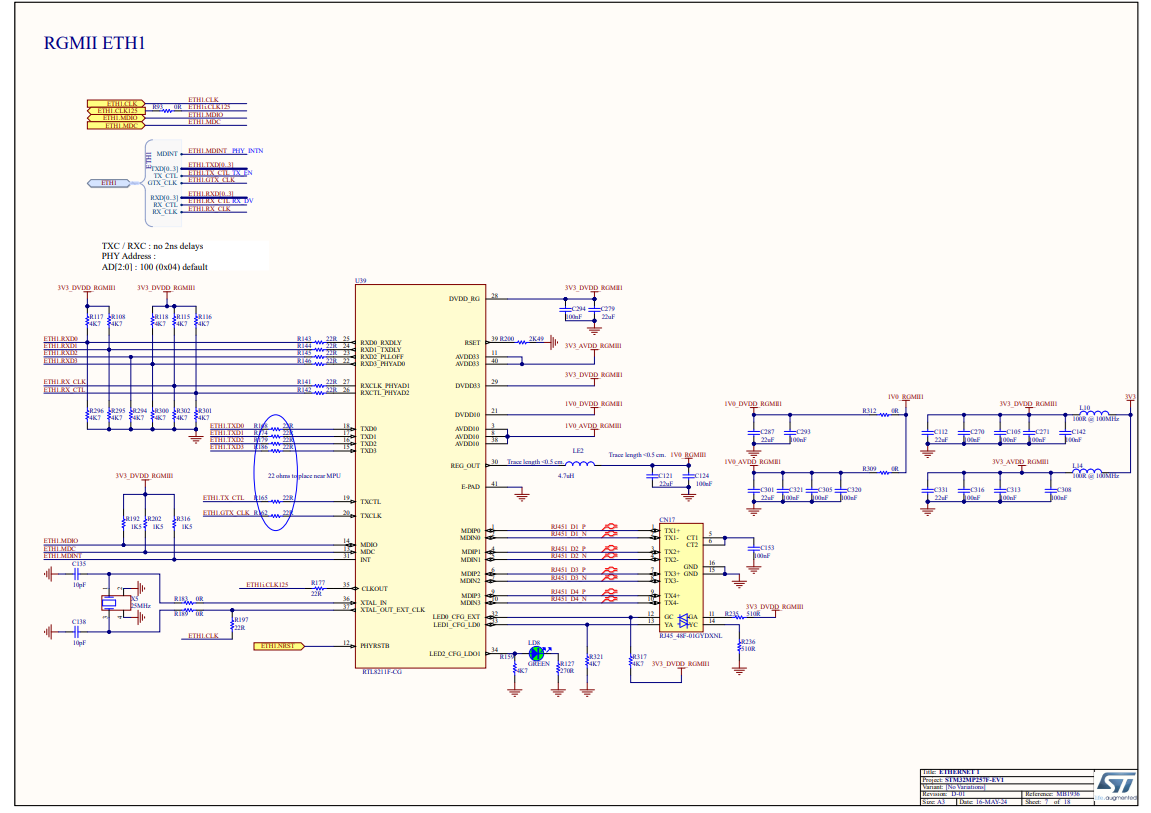Select the green LED symbol LD8
Viewport: 1151px width, 813px height.
pos(537,653)
